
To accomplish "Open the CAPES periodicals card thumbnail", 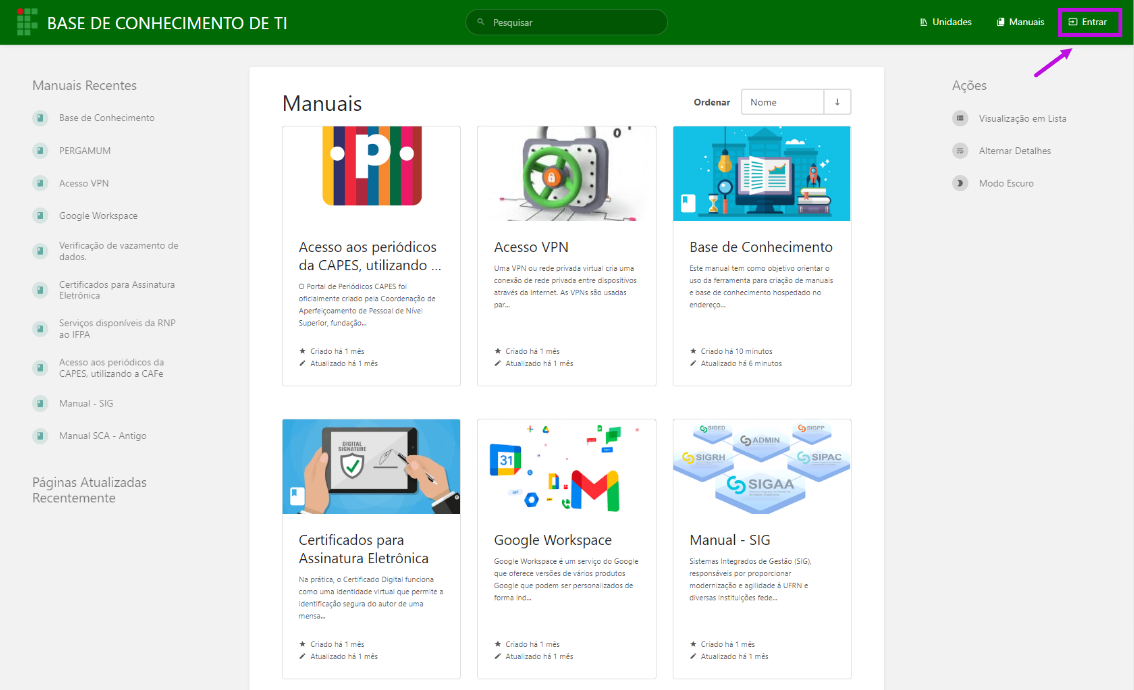I will 372,174.
